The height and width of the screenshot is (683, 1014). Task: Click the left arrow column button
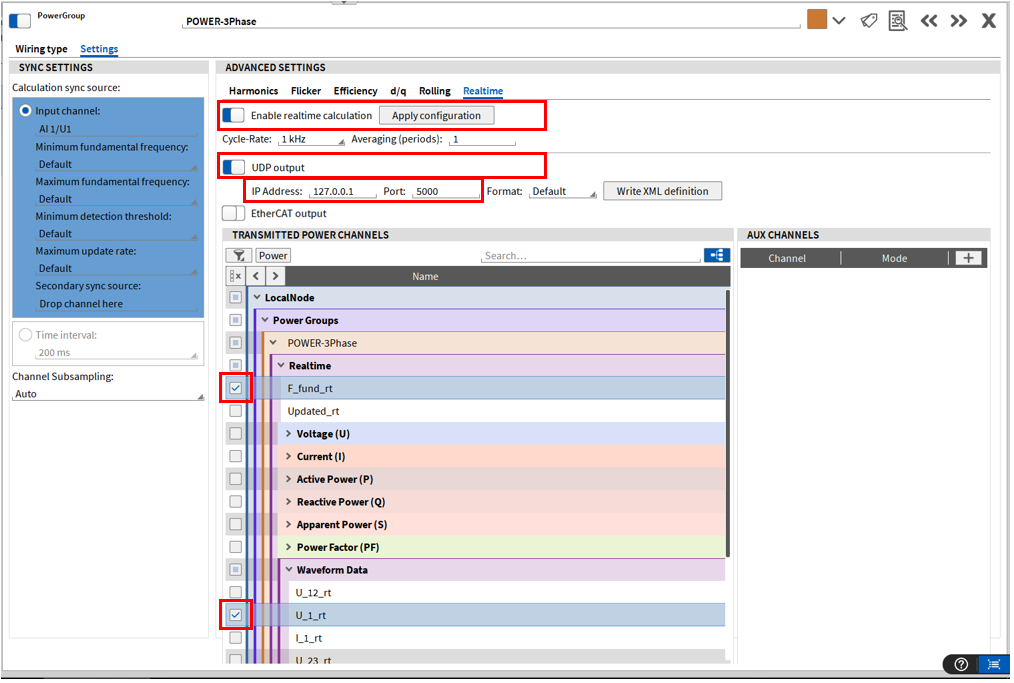256,276
